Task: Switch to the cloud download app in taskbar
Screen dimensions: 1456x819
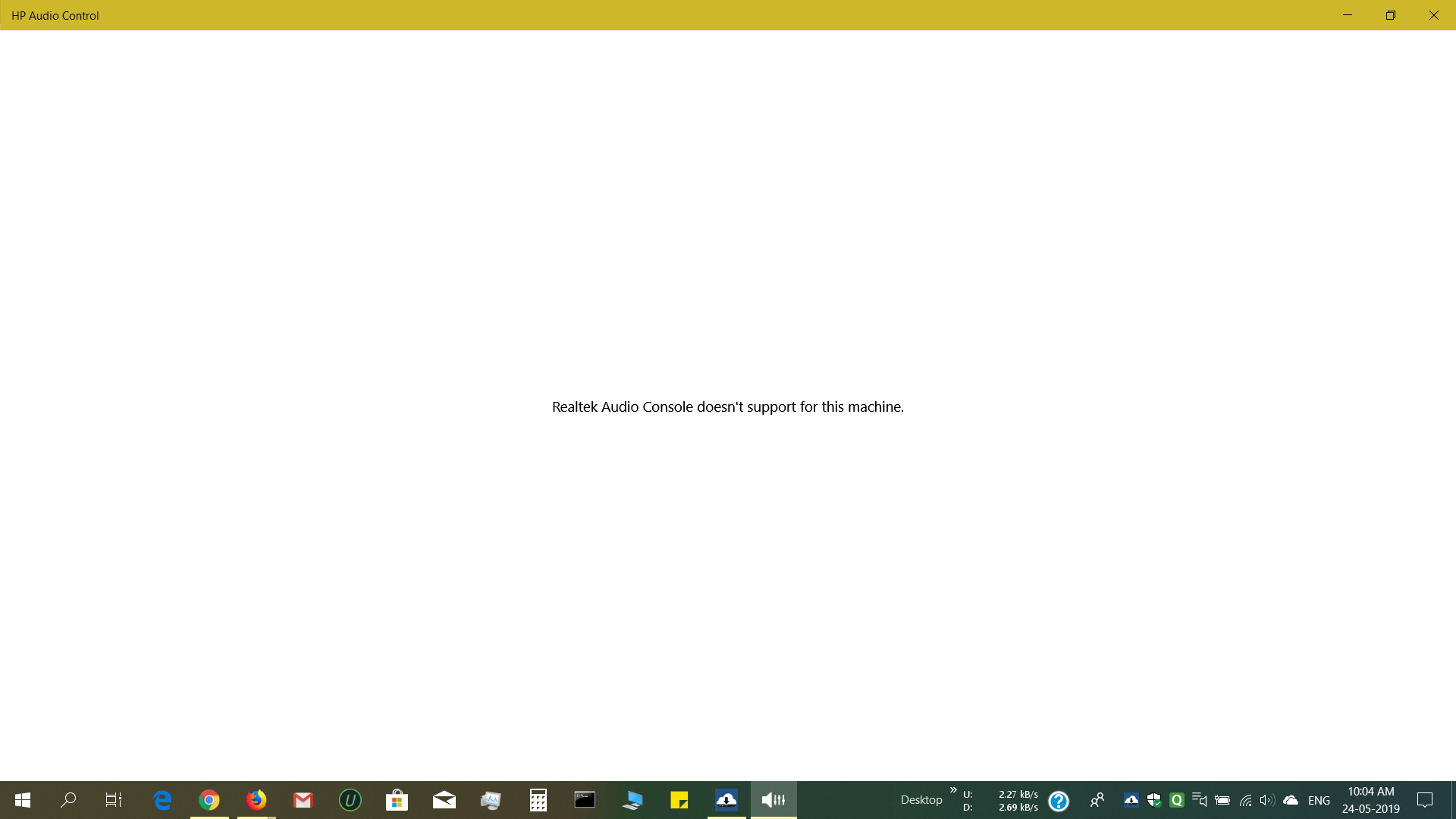Action: [726, 800]
